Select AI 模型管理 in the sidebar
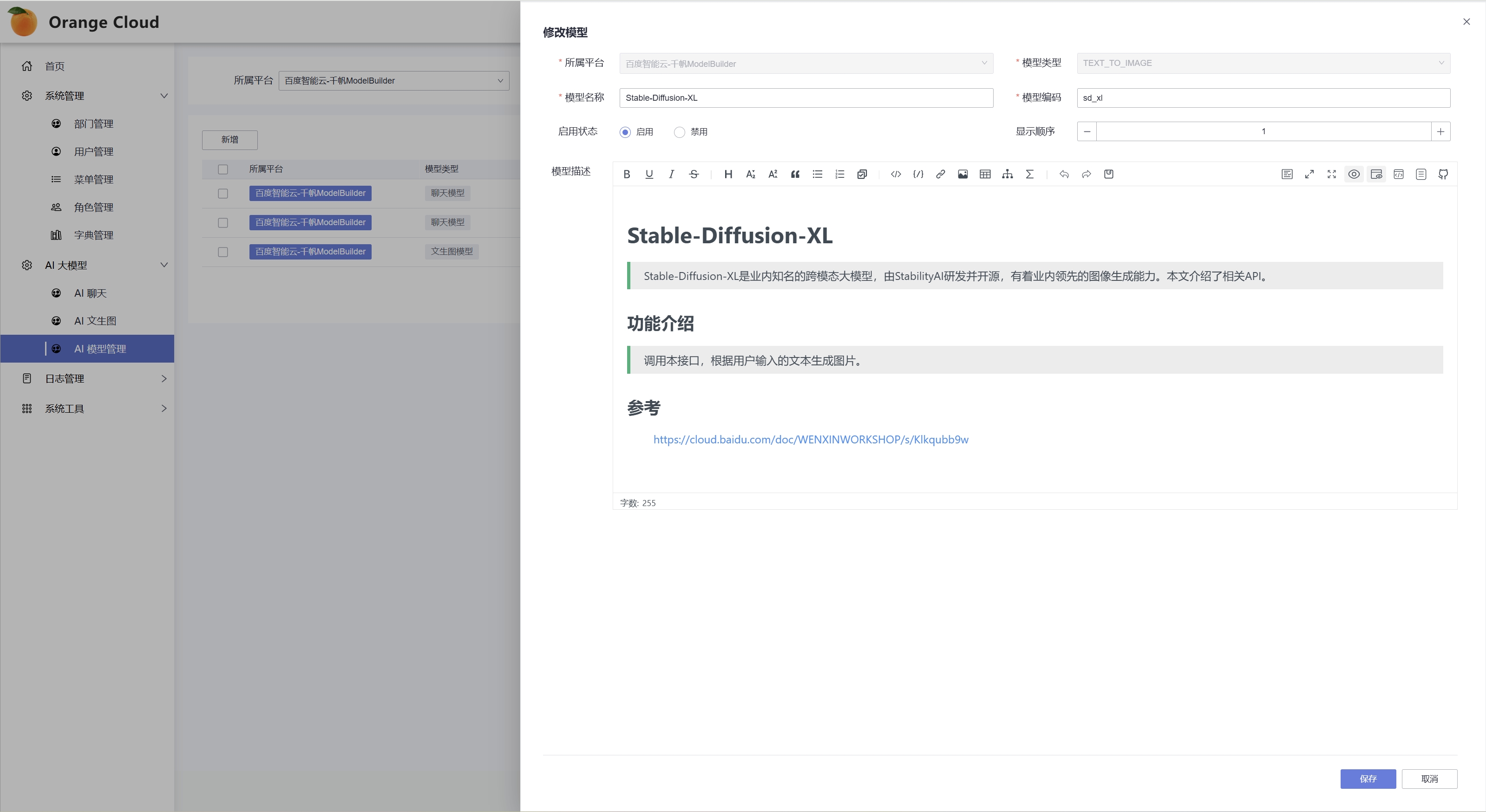The height and width of the screenshot is (812, 1486). 87,349
